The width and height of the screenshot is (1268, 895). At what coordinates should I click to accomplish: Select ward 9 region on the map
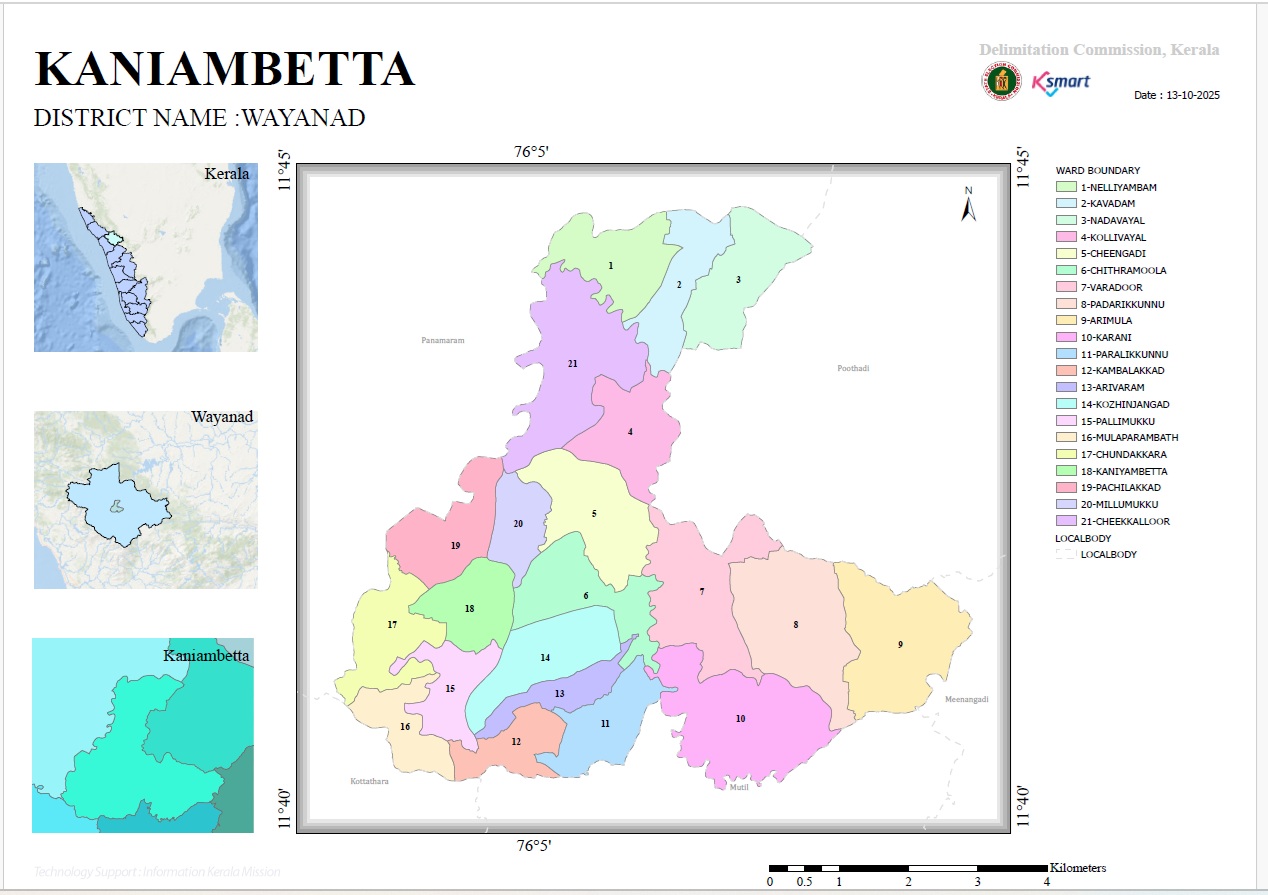point(900,645)
